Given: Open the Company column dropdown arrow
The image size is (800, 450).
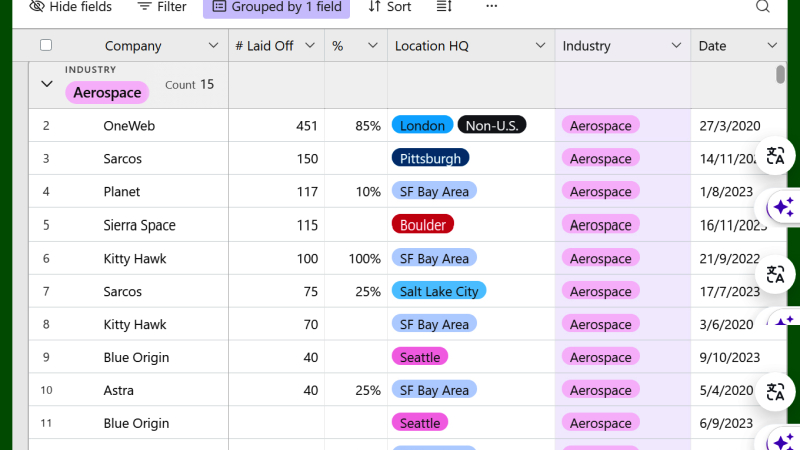Looking at the screenshot, I should pyautogui.click(x=213, y=45).
